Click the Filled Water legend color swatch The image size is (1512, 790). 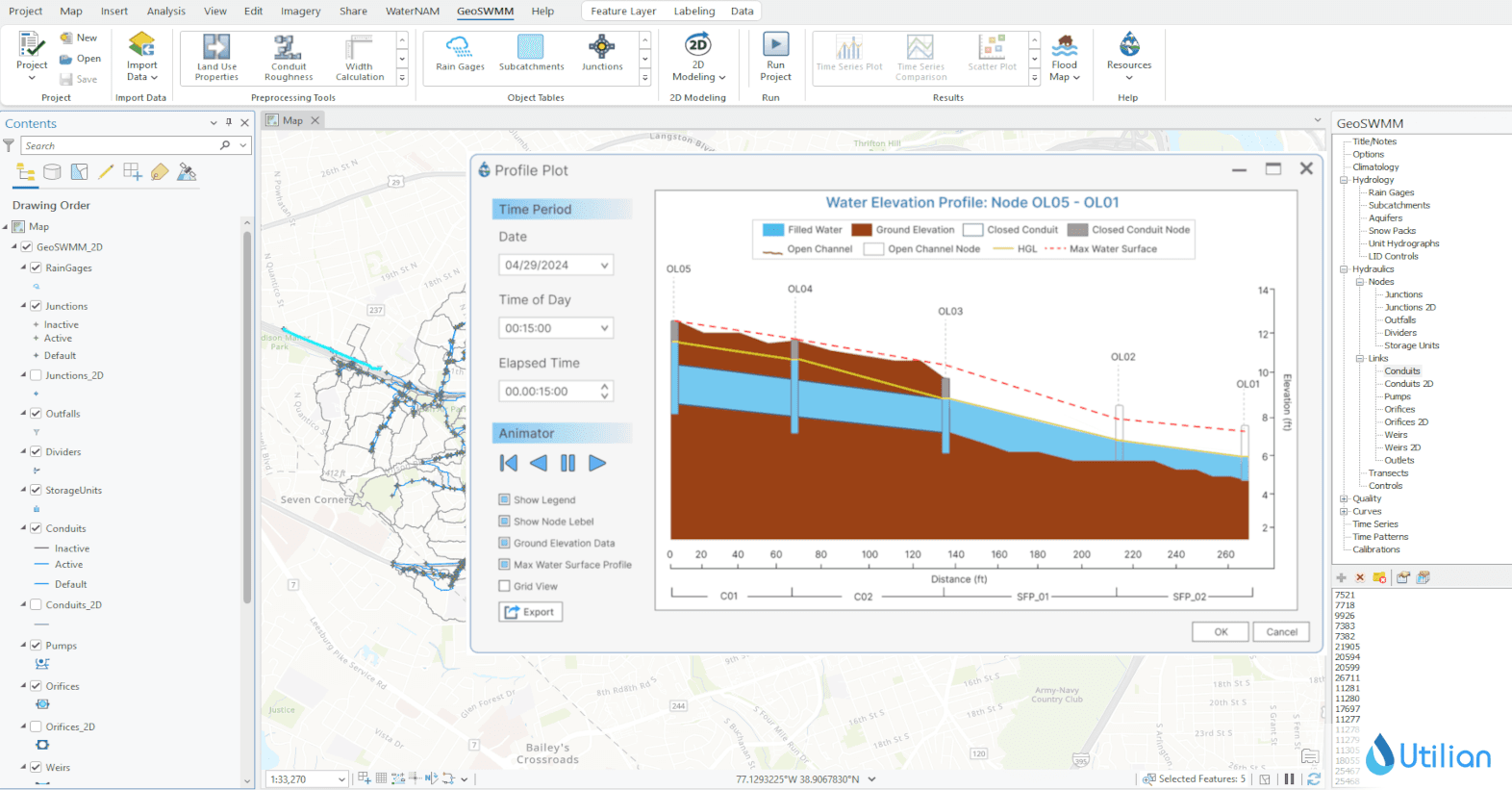tap(772, 230)
